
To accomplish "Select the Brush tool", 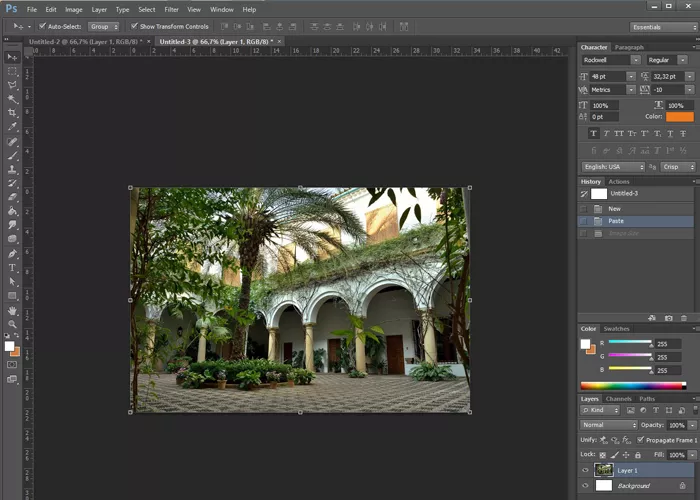I will 12,156.
